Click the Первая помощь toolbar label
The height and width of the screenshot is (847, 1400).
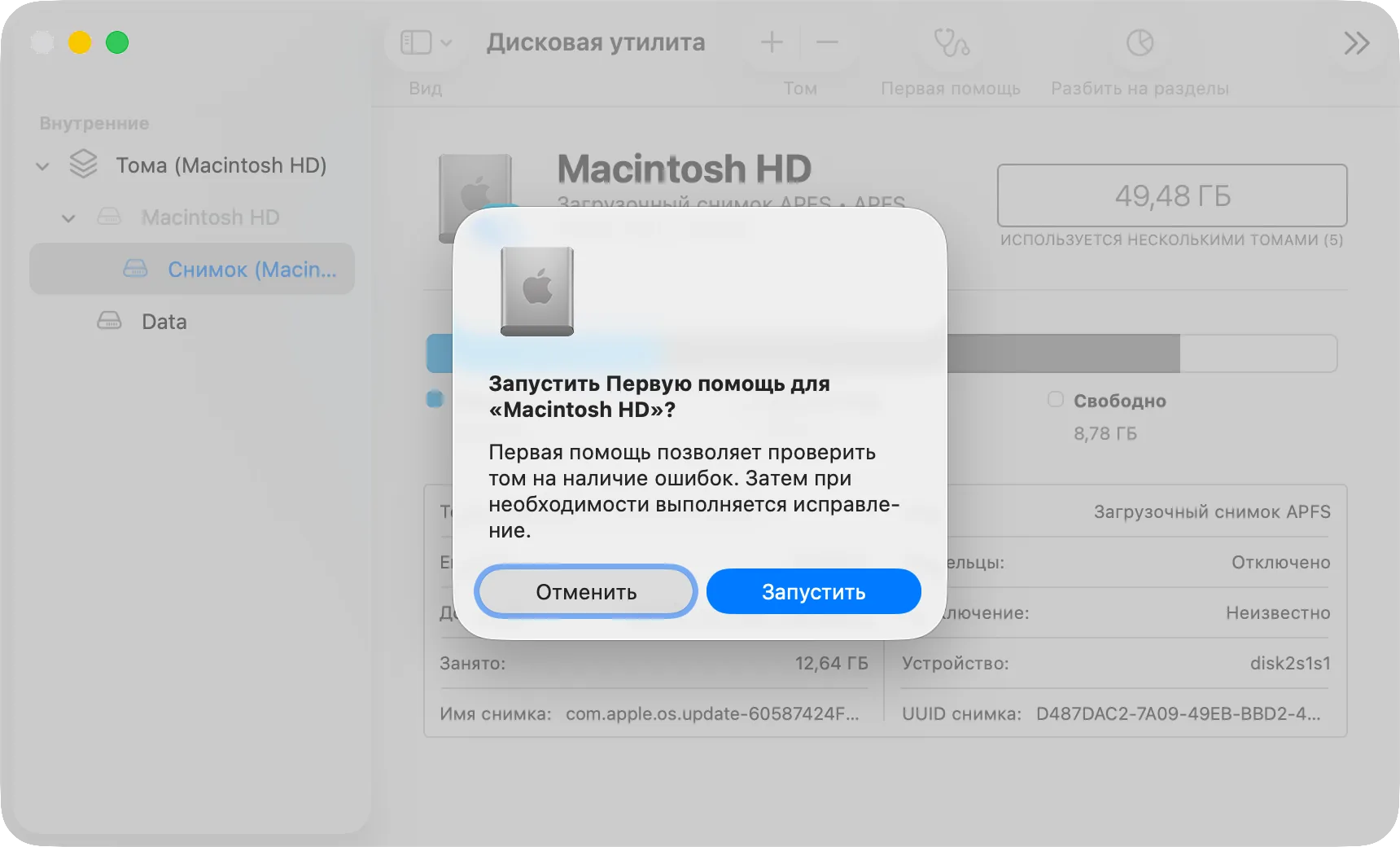tap(951, 88)
